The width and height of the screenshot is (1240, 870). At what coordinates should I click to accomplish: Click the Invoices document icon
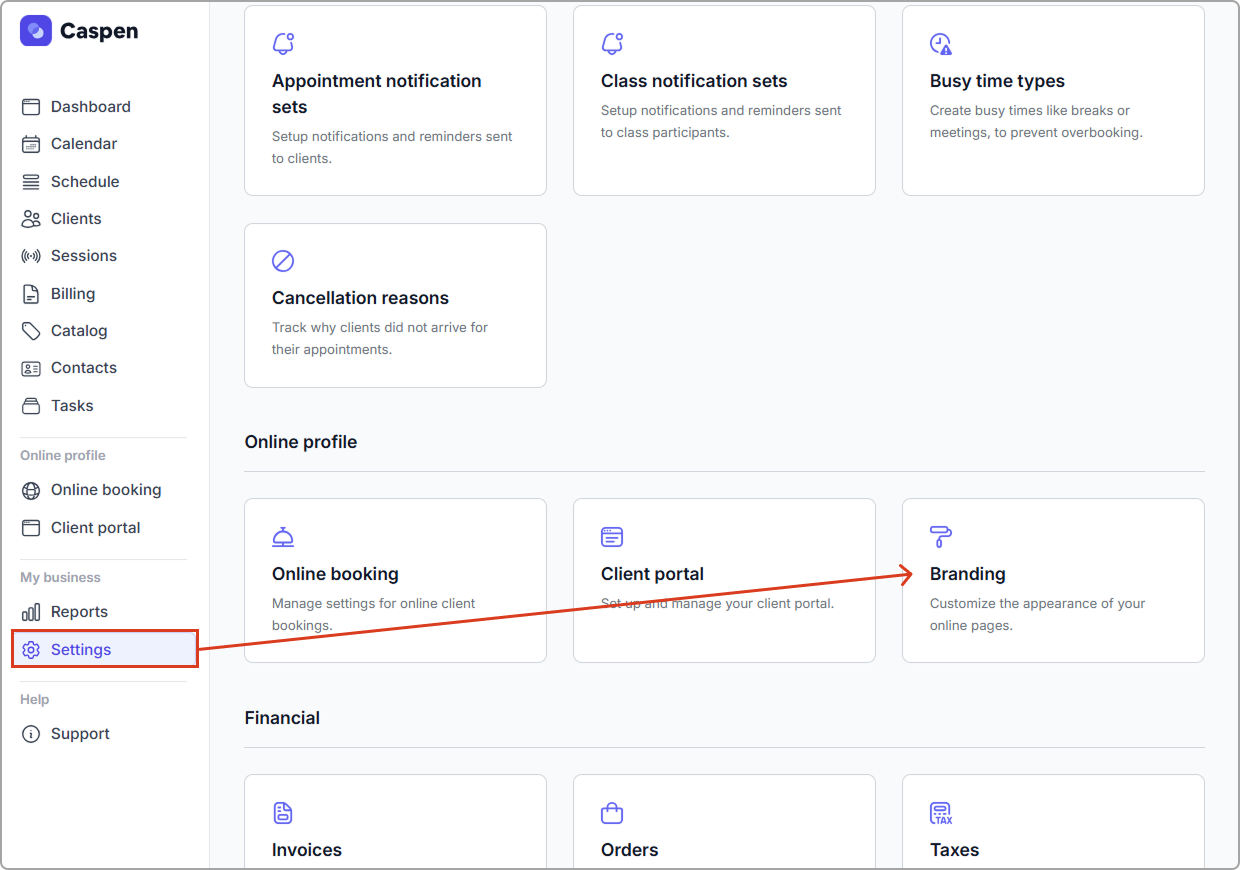click(x=283, y=813)
